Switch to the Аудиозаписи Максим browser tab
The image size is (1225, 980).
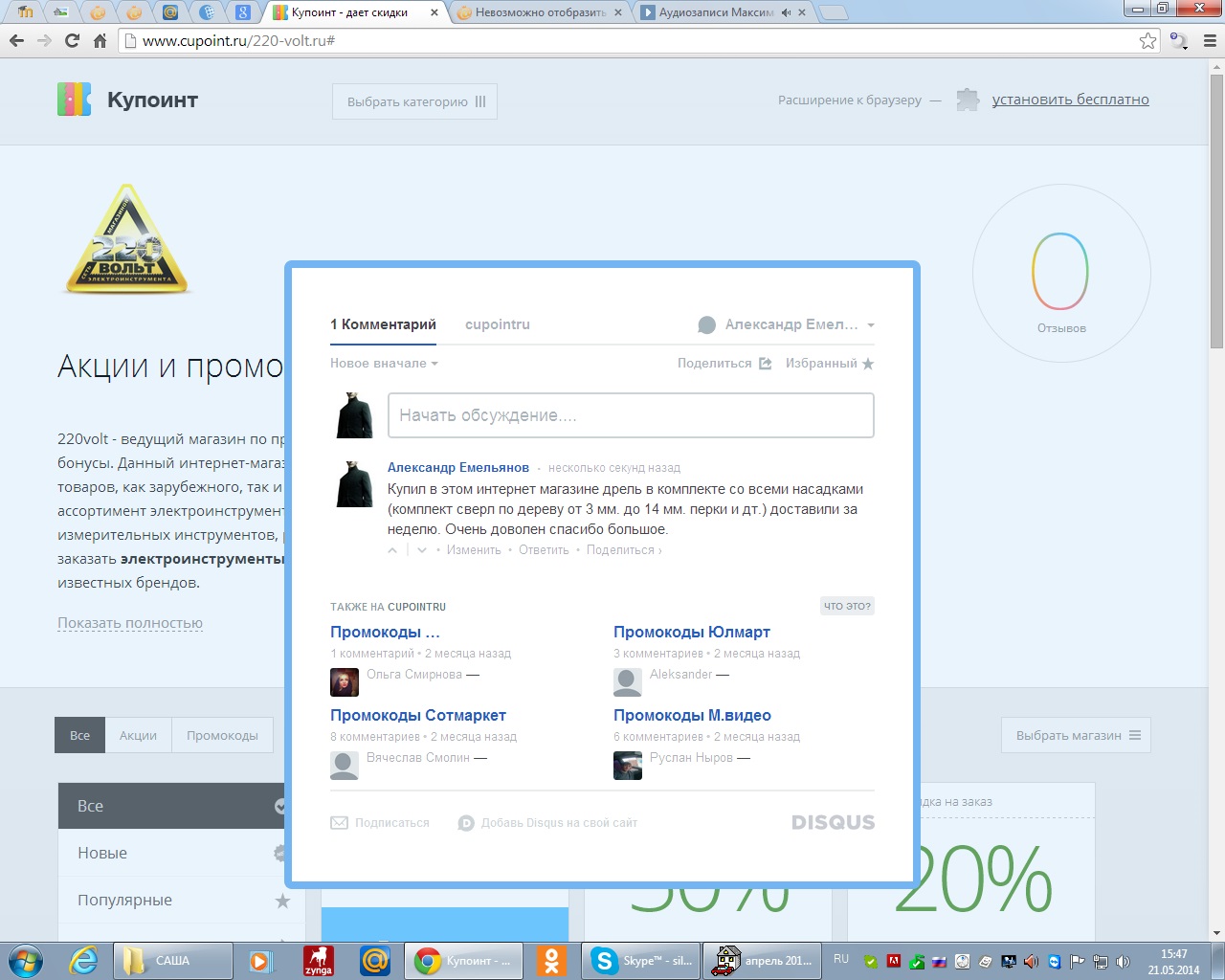(x=723, y=12)
